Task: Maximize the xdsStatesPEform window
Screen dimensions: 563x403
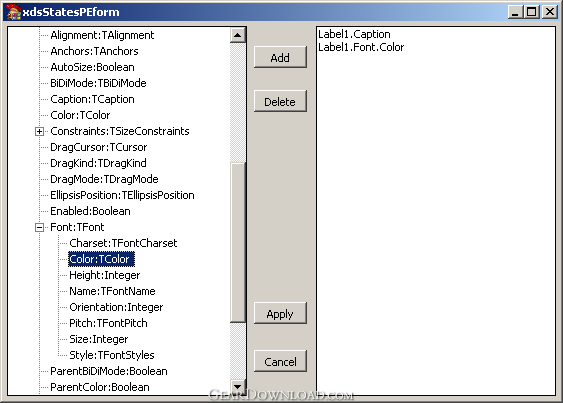Action: click(532, 12)
